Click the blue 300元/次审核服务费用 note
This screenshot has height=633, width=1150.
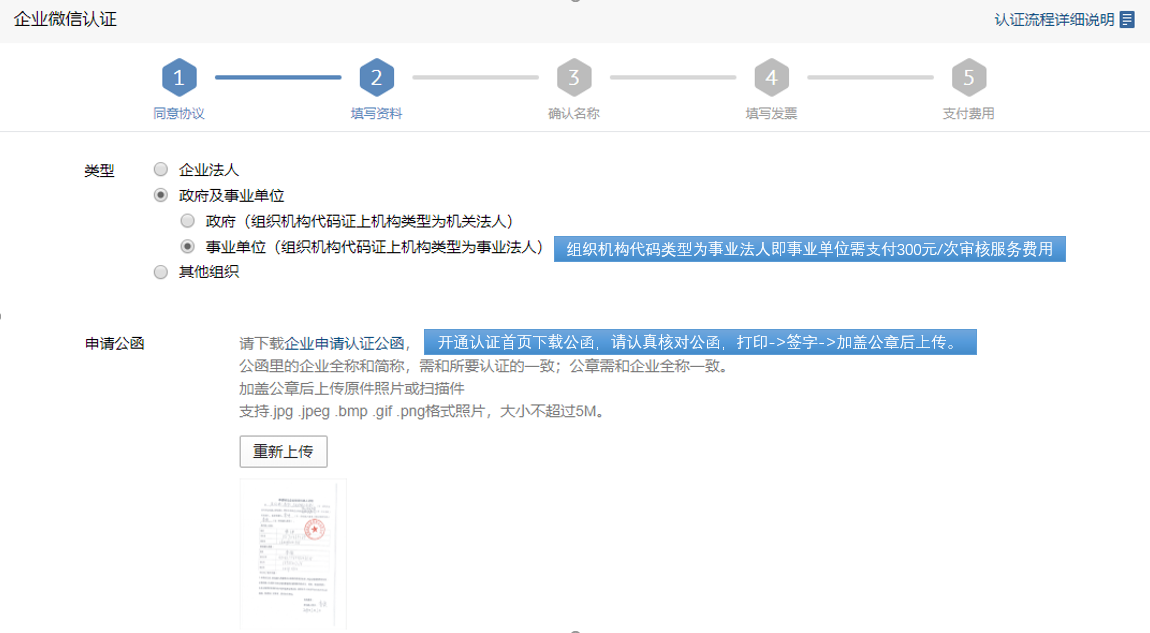tap(810, 249)
